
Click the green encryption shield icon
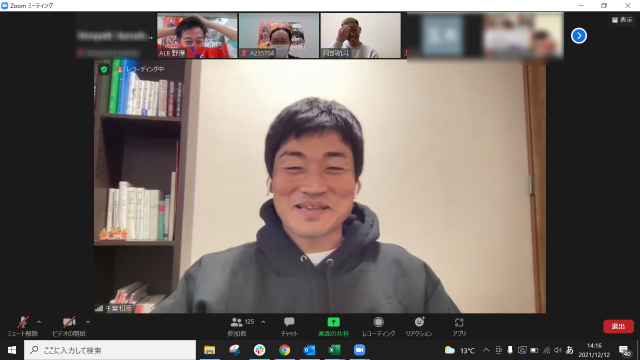(x=104, y=69)
